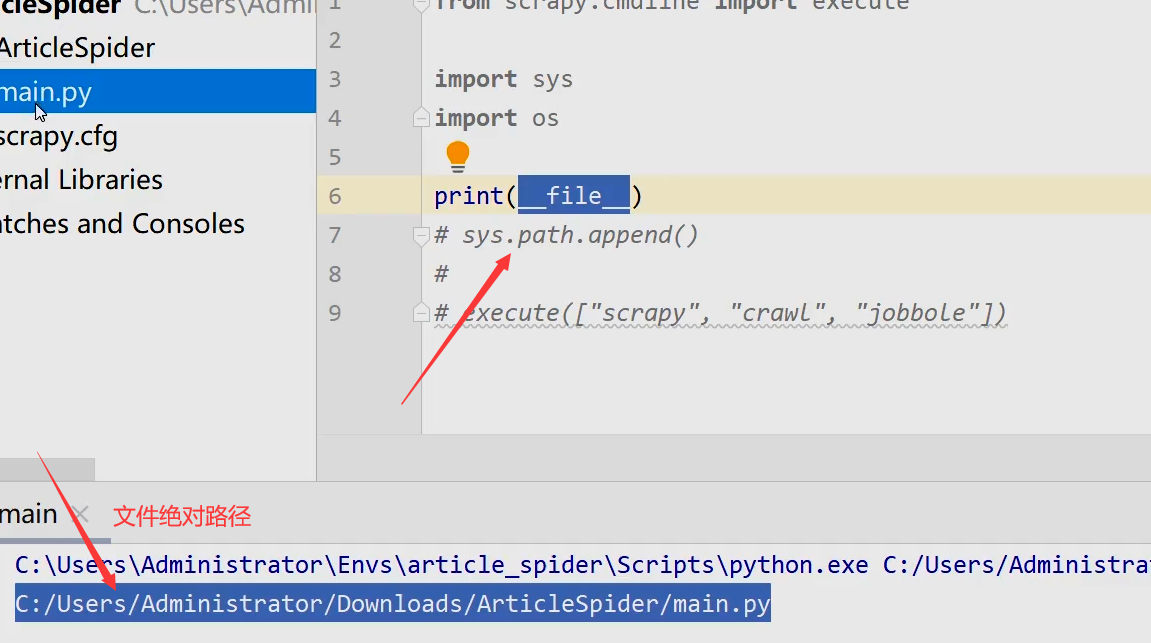
Task: Toggle fold marker at sys.path.append comment
Action: (422, 236)
